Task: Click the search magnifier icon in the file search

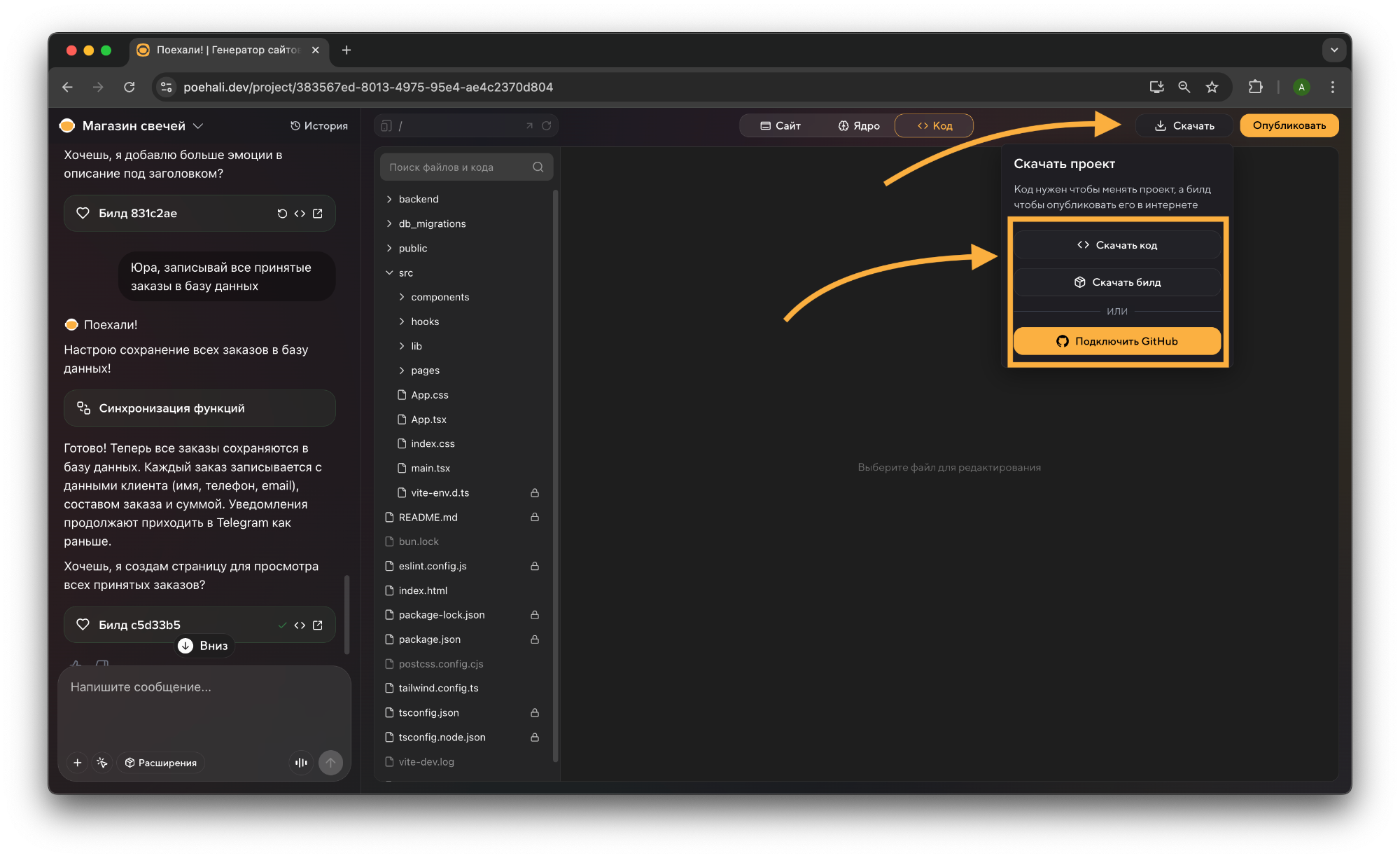Action: coord(538,167)
